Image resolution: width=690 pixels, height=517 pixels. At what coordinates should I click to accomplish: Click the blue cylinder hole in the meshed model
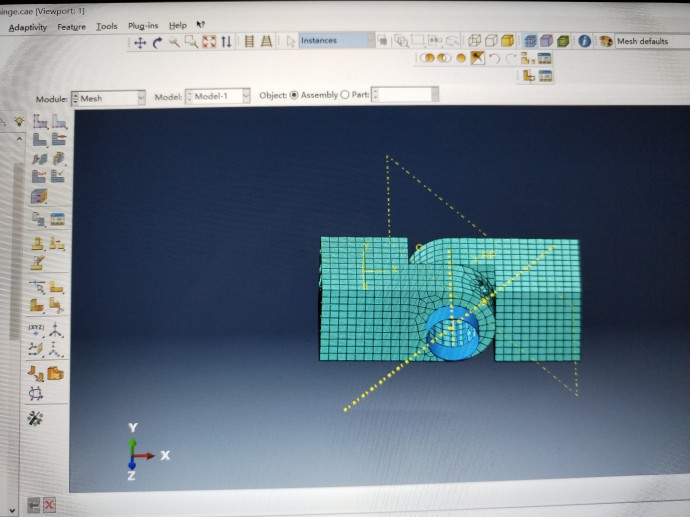point(452,335)
